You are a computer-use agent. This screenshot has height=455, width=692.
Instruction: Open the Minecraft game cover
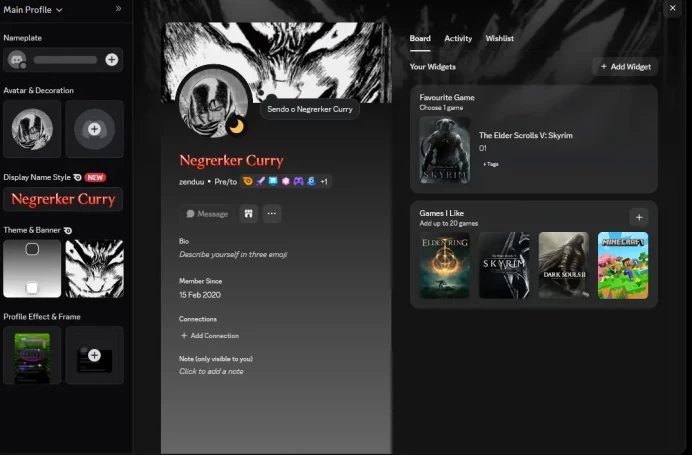point(623,265)
